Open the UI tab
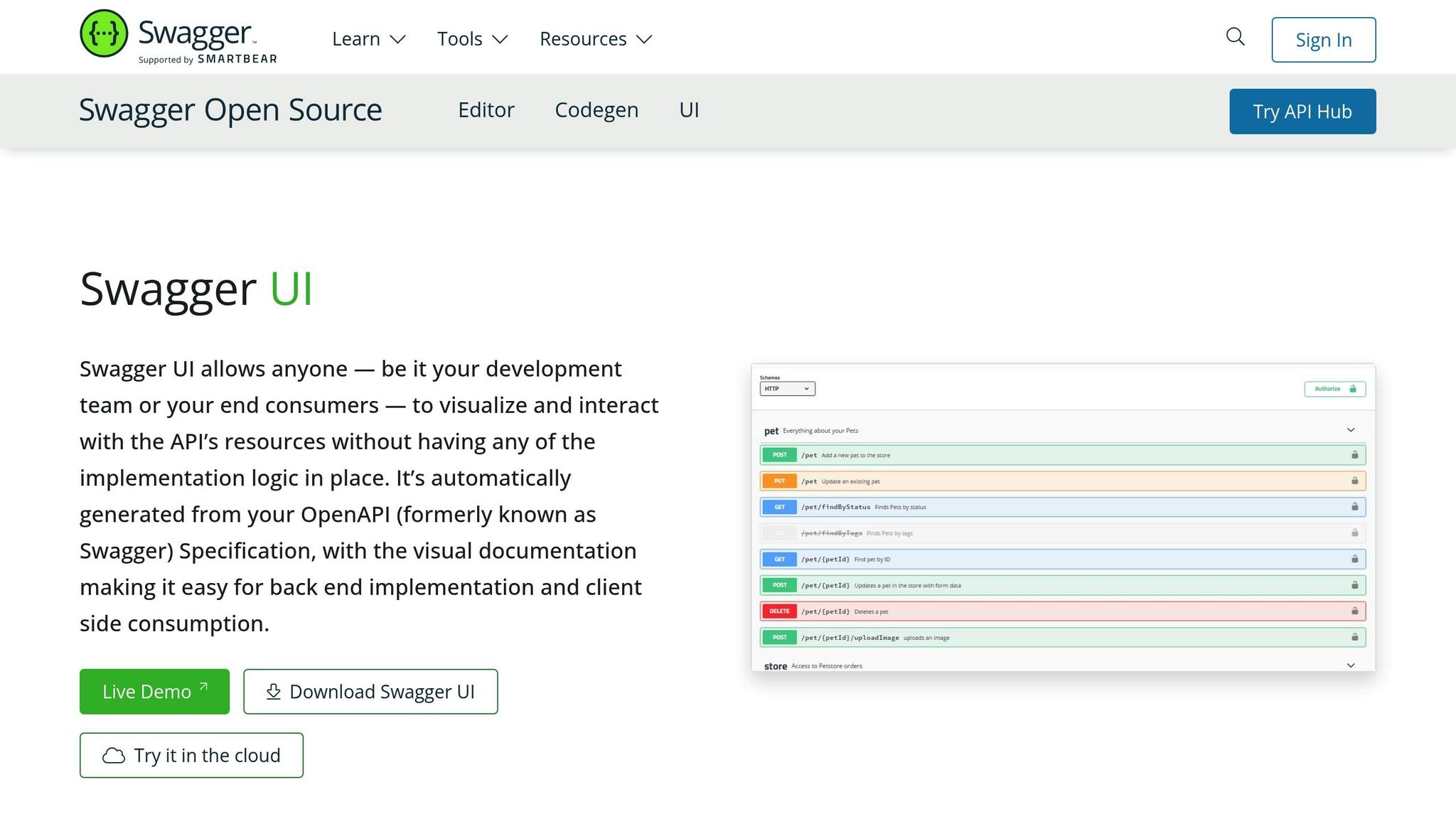The height and width of the screenshot is (819, 1456). click(689, 110)
